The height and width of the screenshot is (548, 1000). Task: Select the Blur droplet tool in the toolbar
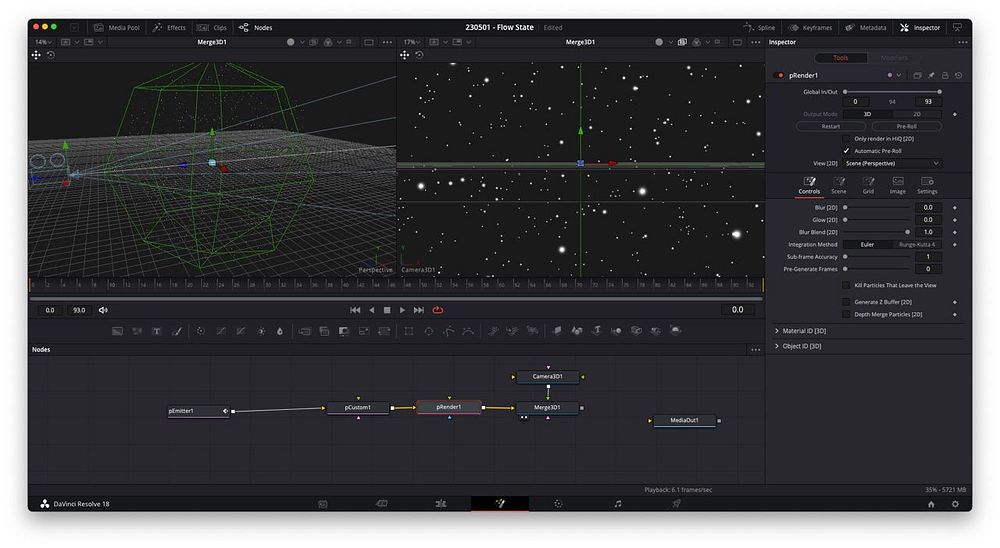tap(279, 331)
